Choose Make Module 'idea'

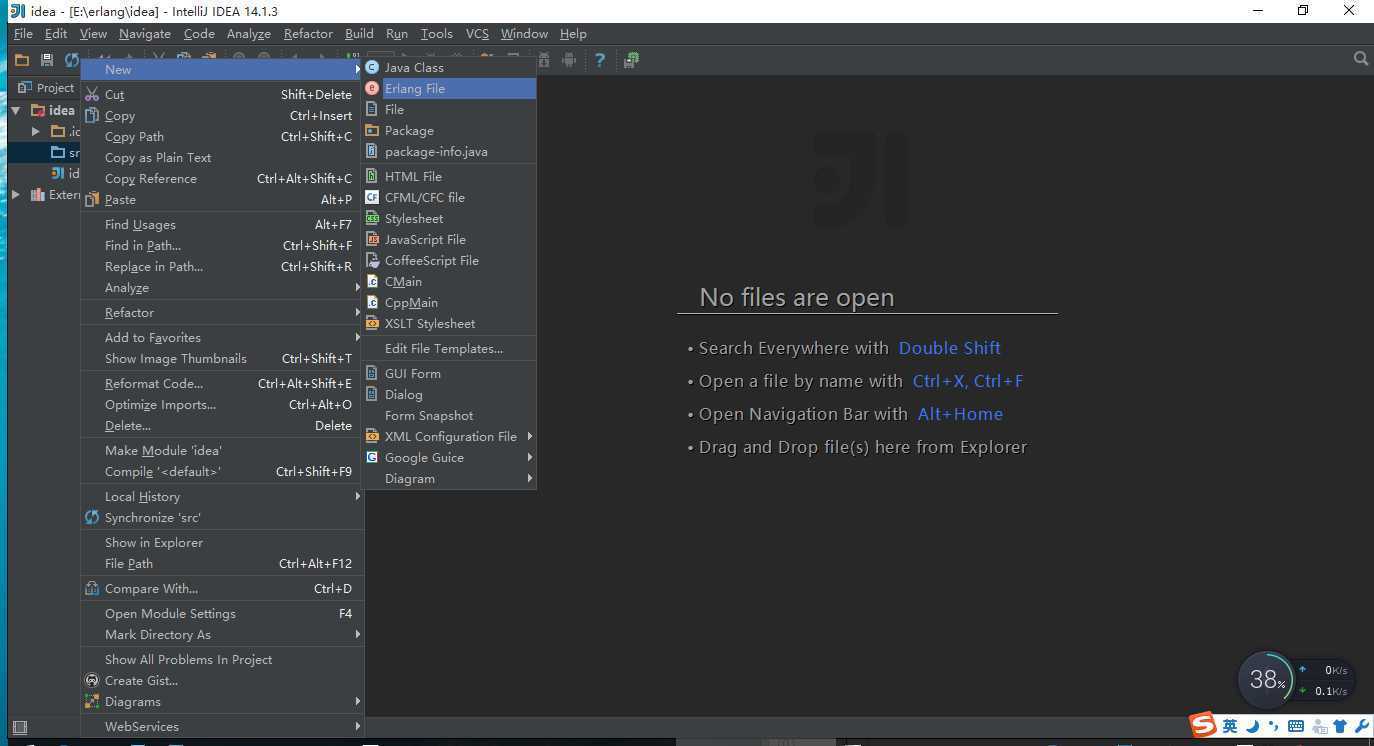tap(221, 450)
